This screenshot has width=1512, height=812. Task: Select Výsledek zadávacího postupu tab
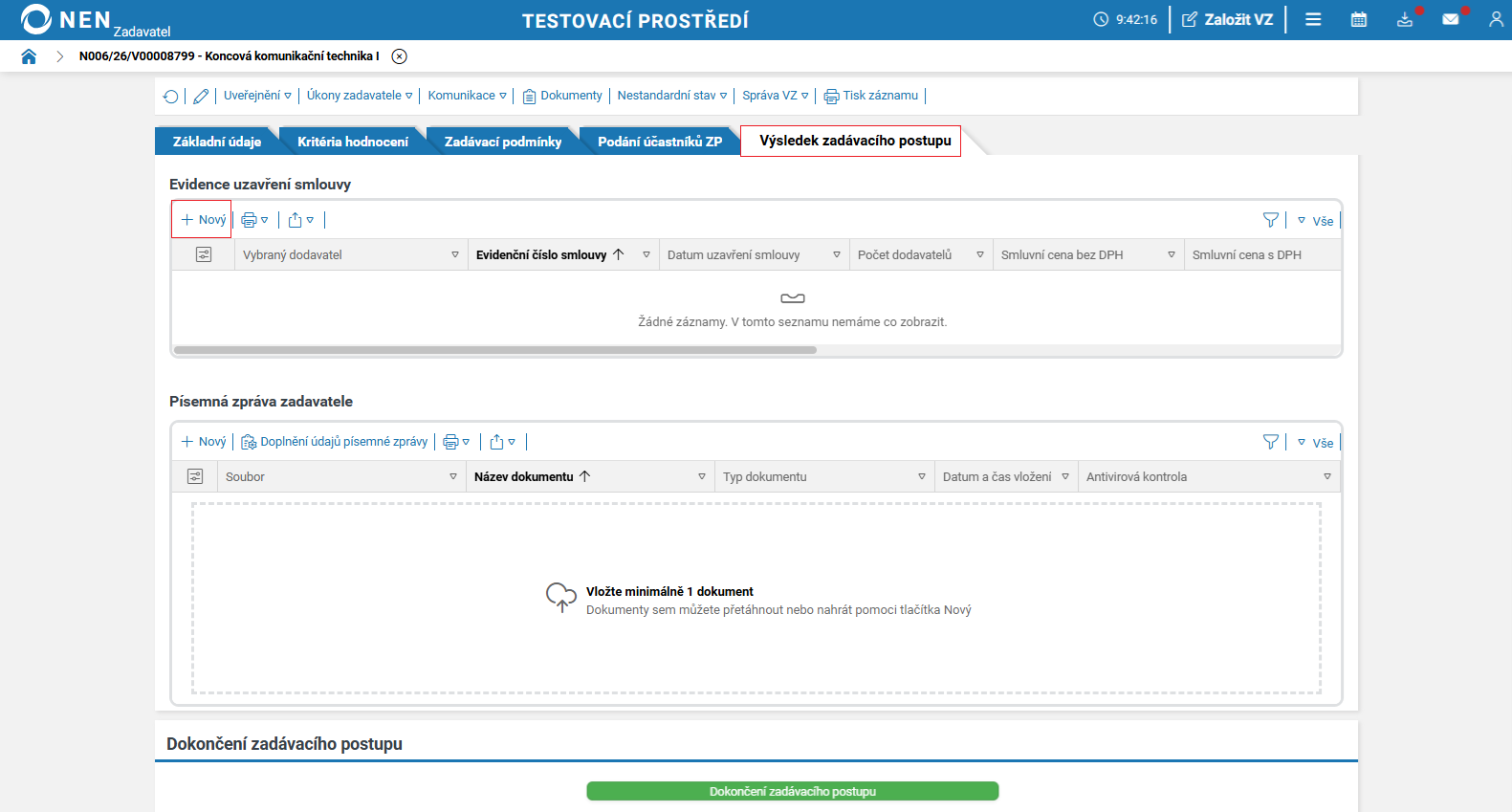coord(851,141)
